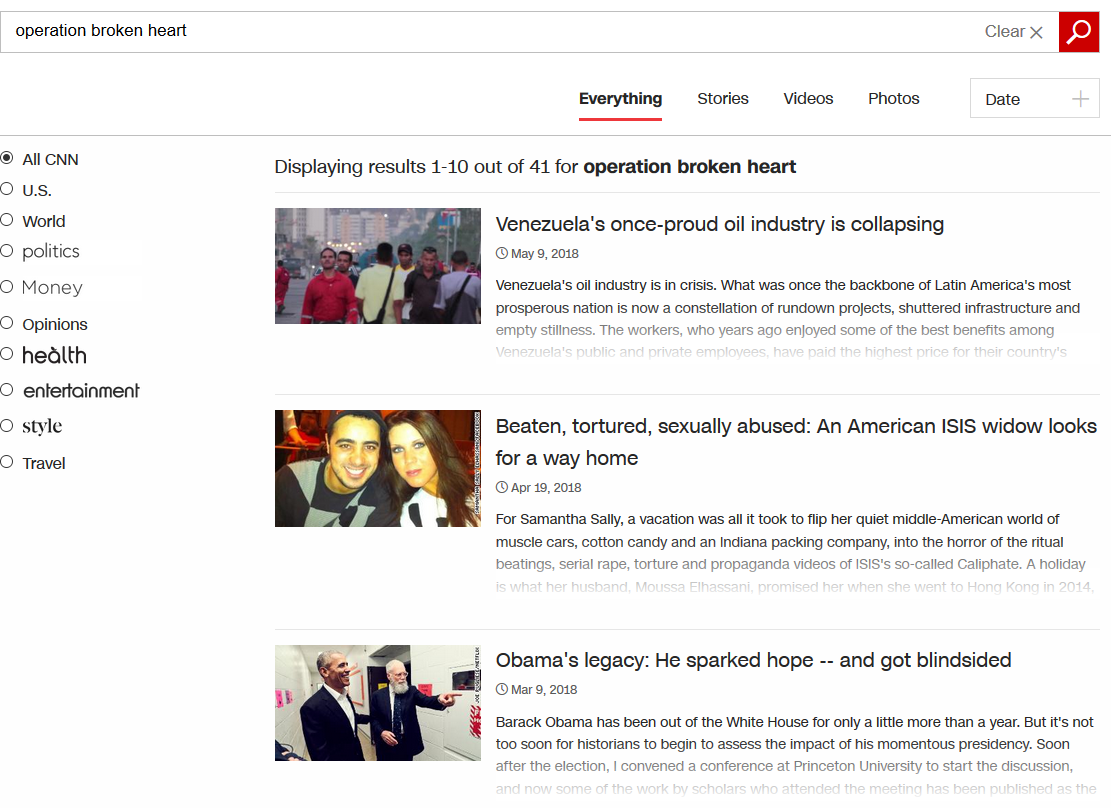Expand the Date filter dropdown

click(x=1034, y=99)
